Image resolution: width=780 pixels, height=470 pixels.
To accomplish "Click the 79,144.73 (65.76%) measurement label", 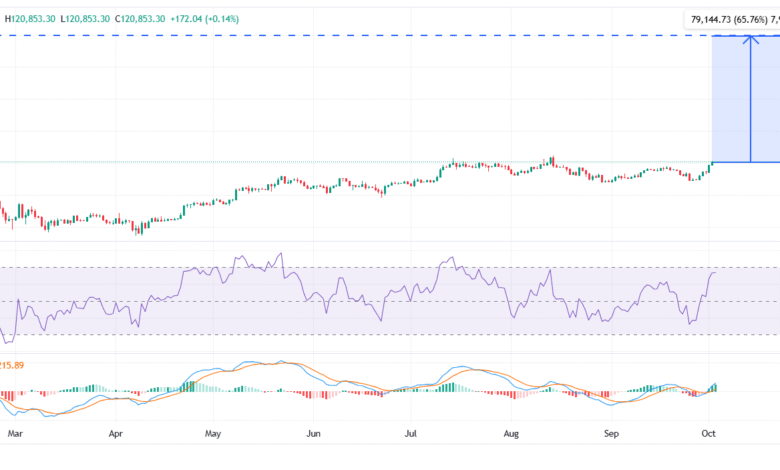I will click(x=732, y=18).
